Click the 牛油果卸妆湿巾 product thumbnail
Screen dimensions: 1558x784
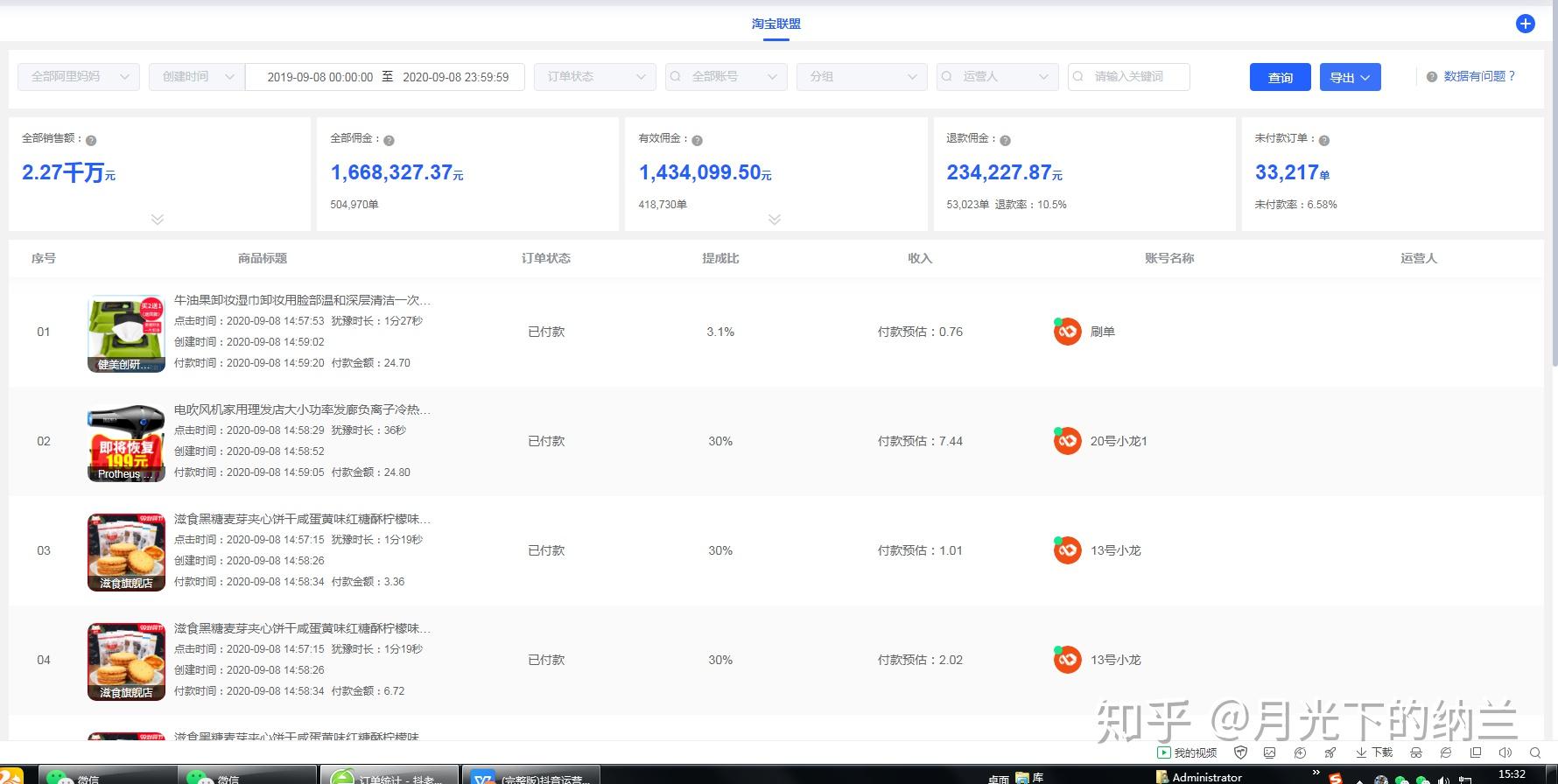point(126,333)
